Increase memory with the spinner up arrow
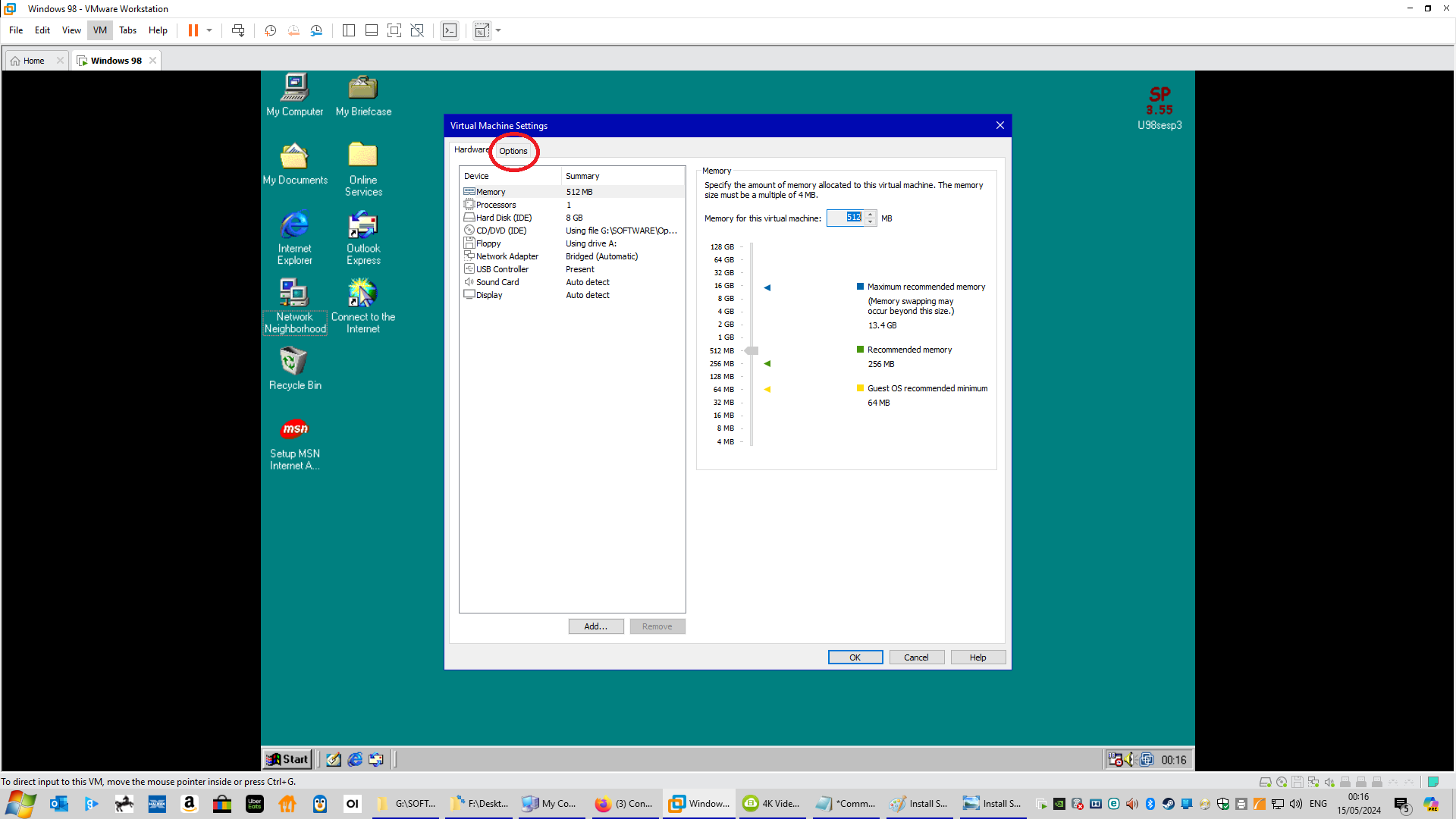 (x=871, y=215)
